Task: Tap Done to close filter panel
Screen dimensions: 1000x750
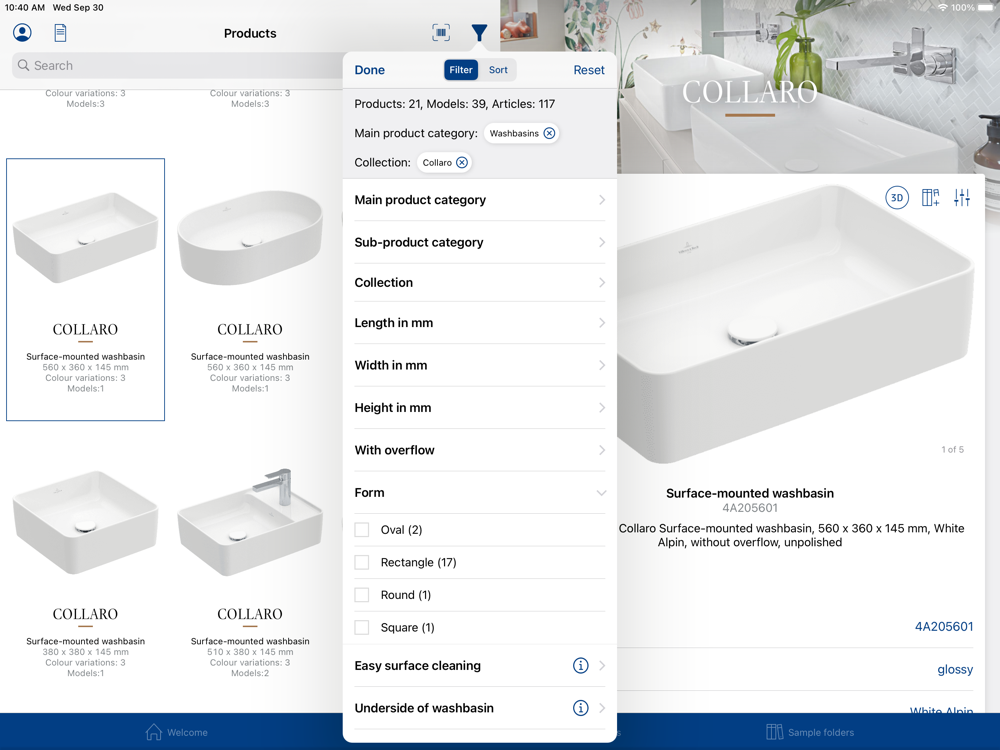Action: coord(369,70)
